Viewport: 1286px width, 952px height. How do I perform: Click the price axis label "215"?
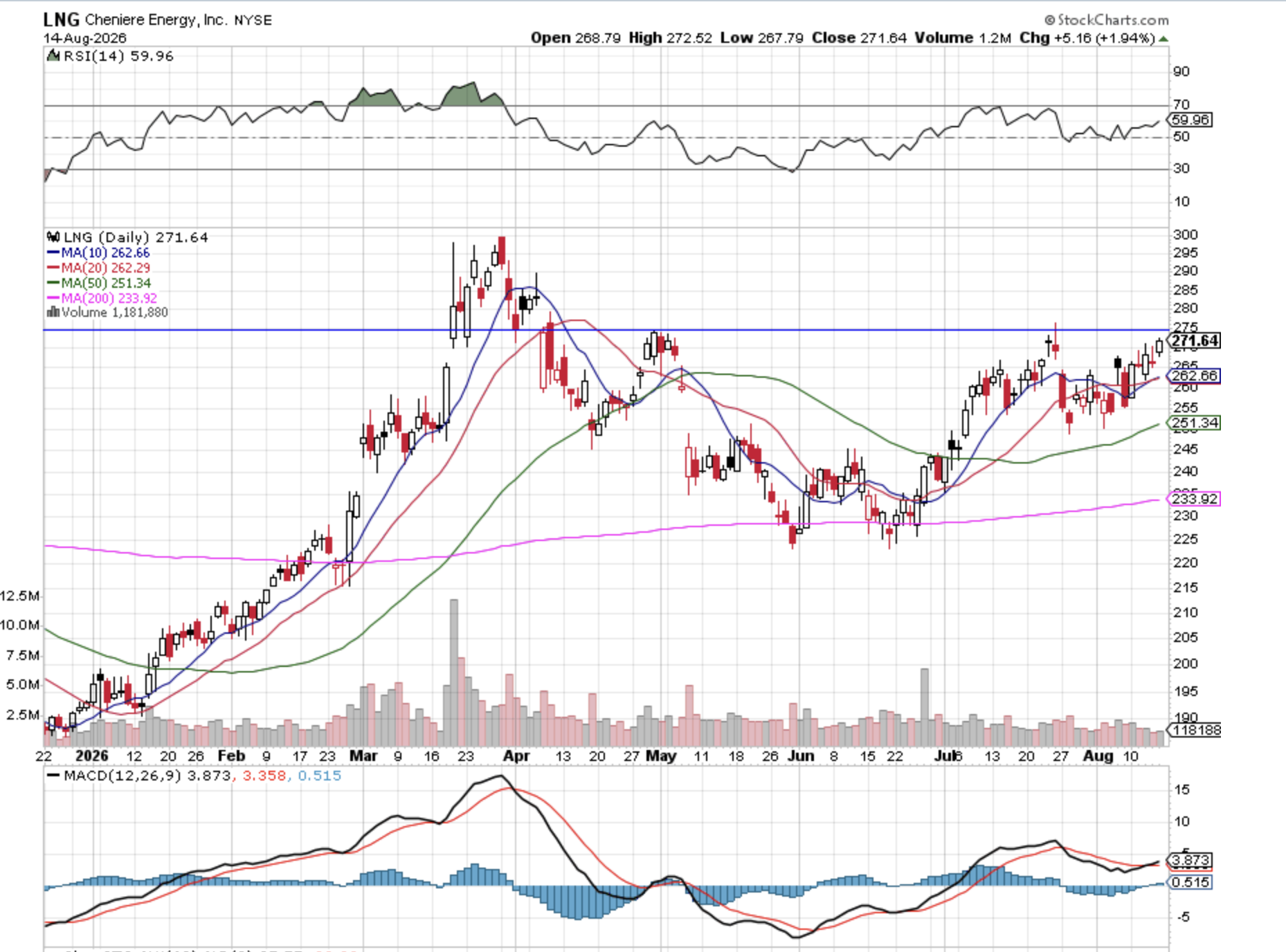pos(1185,587)
